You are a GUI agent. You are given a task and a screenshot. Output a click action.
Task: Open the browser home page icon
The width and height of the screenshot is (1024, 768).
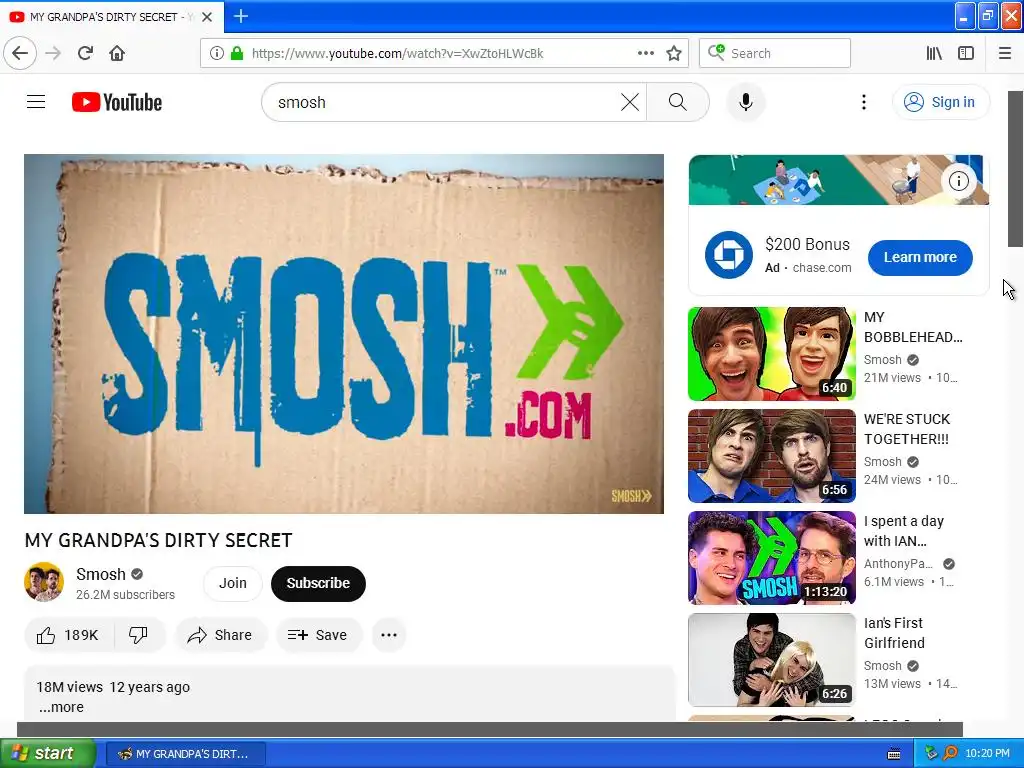117,53
